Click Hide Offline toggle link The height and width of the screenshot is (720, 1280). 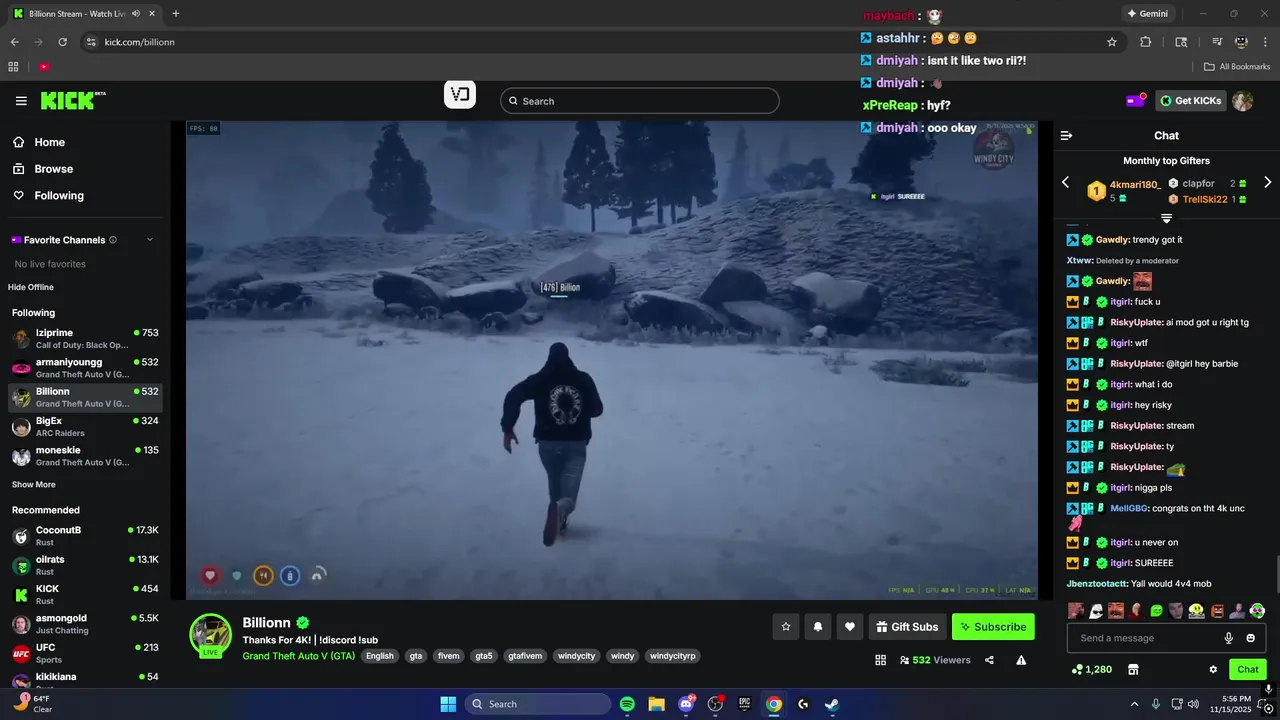point(31,287)
